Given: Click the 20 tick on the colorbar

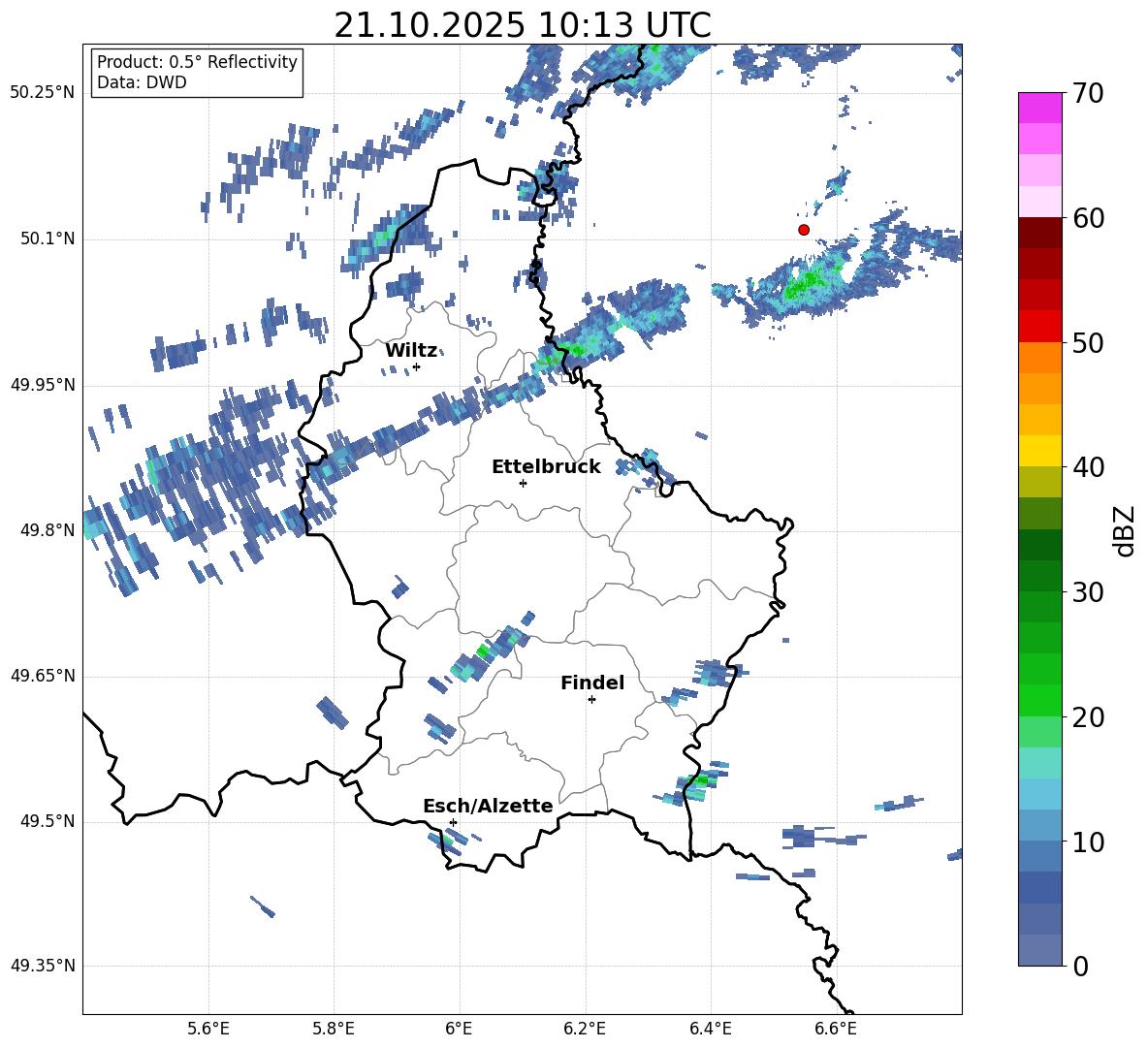Looking at the screenshot, I should pyautogui.click(x=1088, y=717).
